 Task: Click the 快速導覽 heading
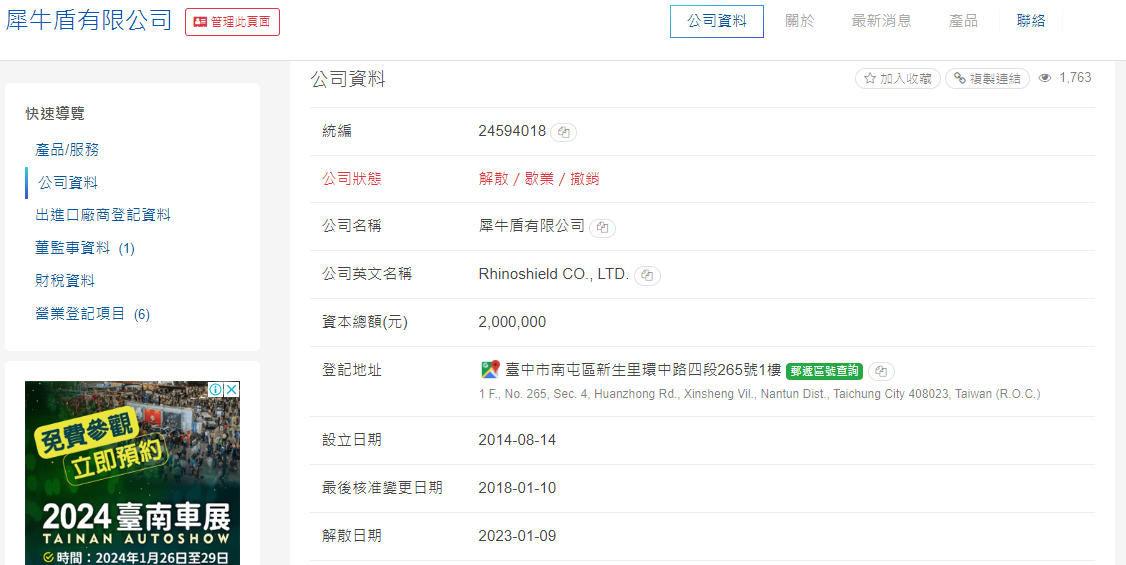click(55, 113)
